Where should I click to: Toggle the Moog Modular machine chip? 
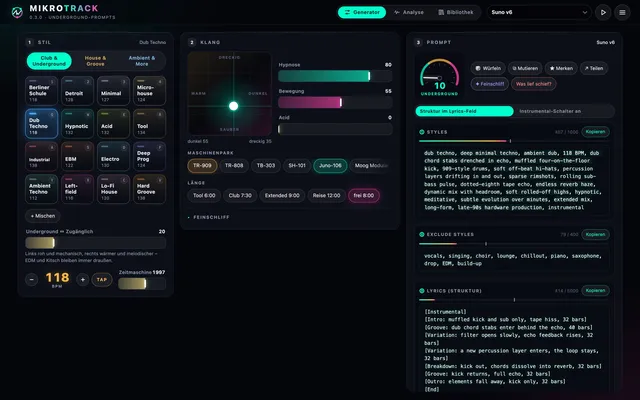[371, 166]
